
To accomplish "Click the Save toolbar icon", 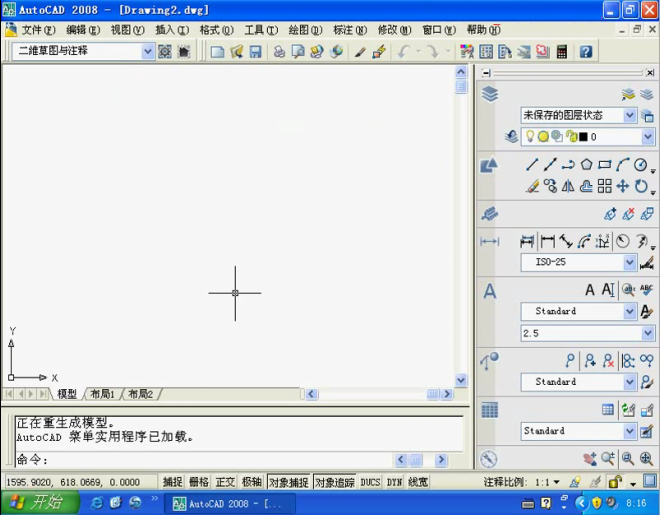I will pyautogui.click(x=255, y=52).
